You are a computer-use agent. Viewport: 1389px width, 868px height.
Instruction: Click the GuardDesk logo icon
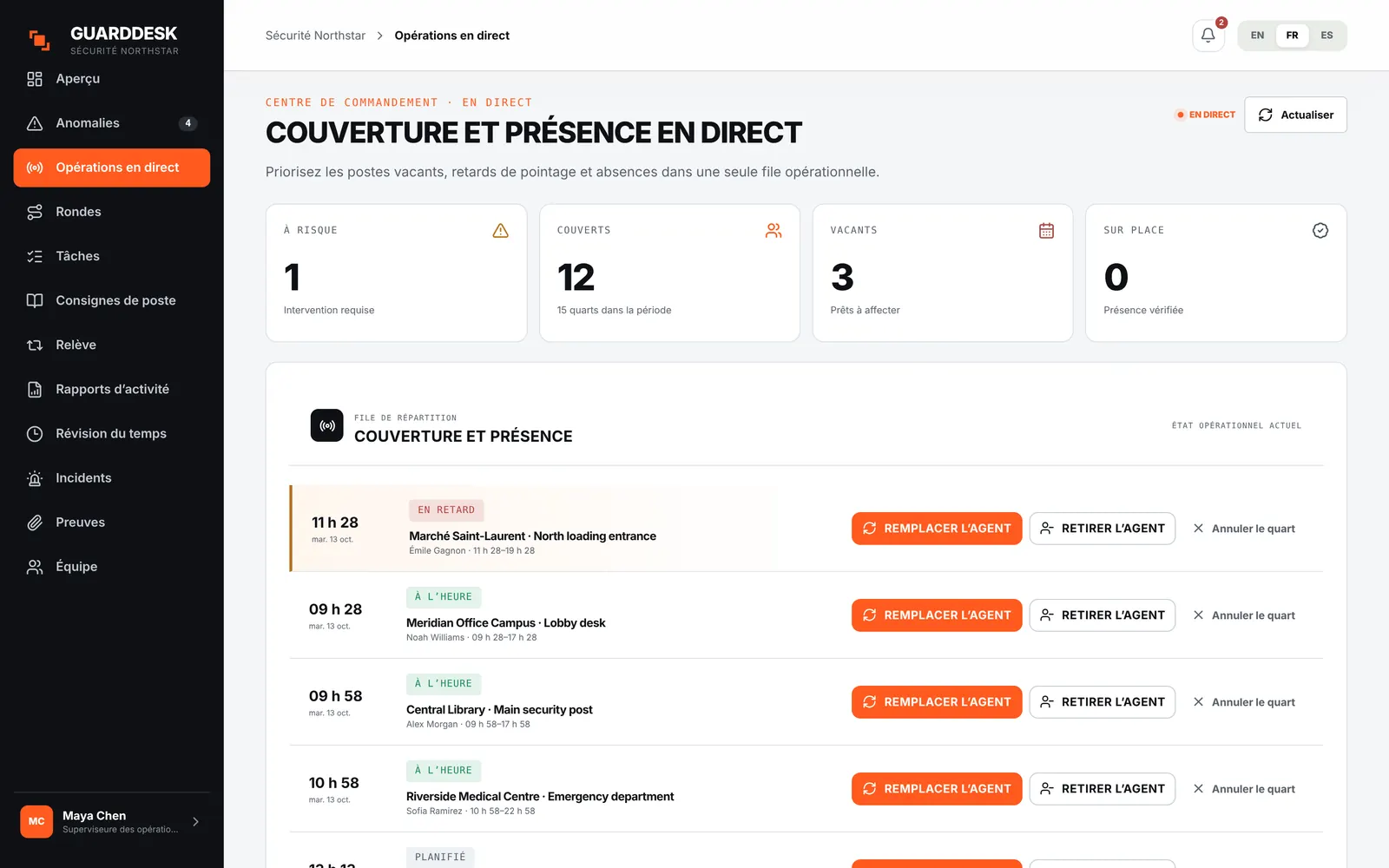pyautogui.click(x=39, y=40)
